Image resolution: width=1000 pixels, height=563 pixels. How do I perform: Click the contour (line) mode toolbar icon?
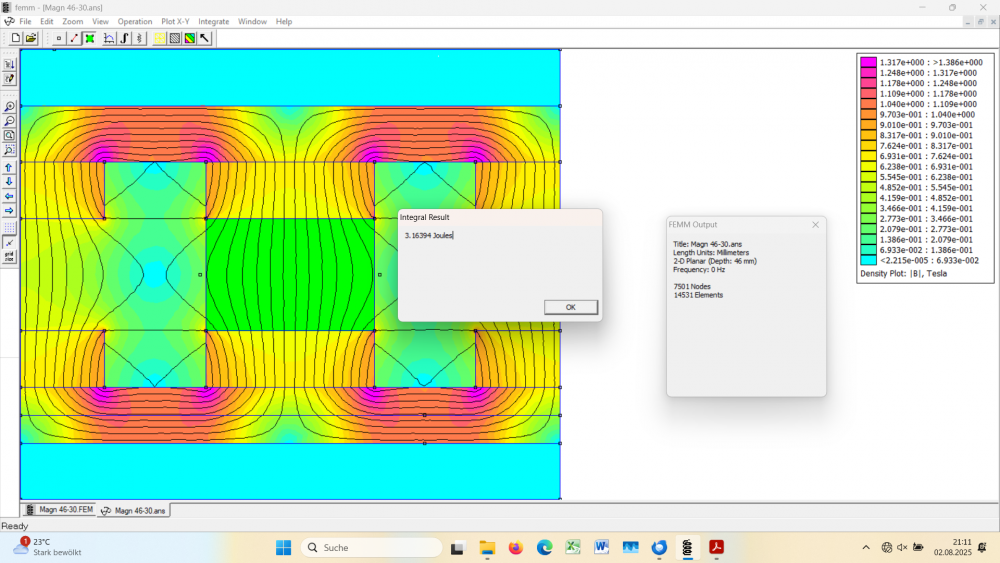[74, 38]
